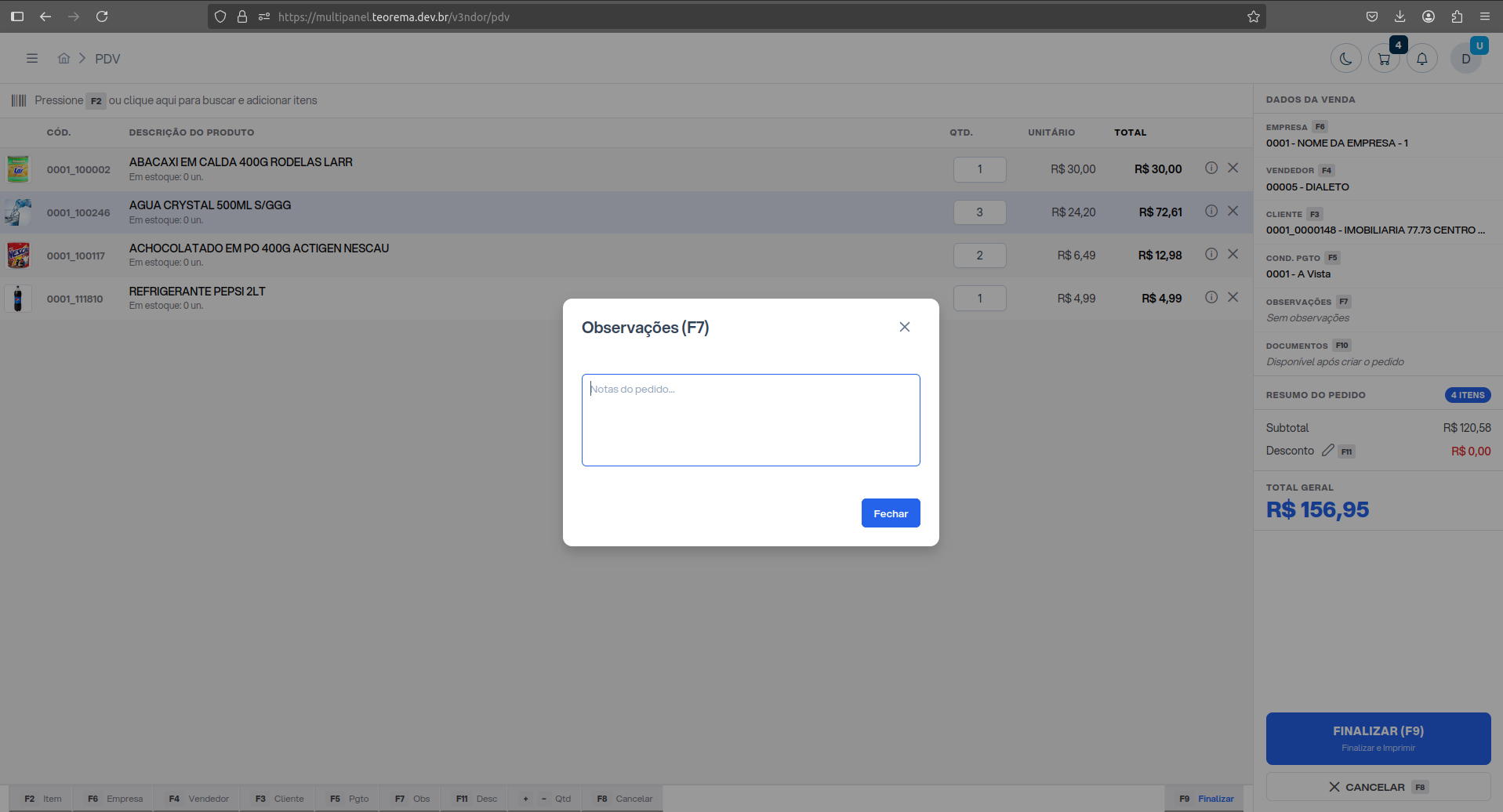Click the item search bar
This screenshot has width=1503, height=812.
626,100
